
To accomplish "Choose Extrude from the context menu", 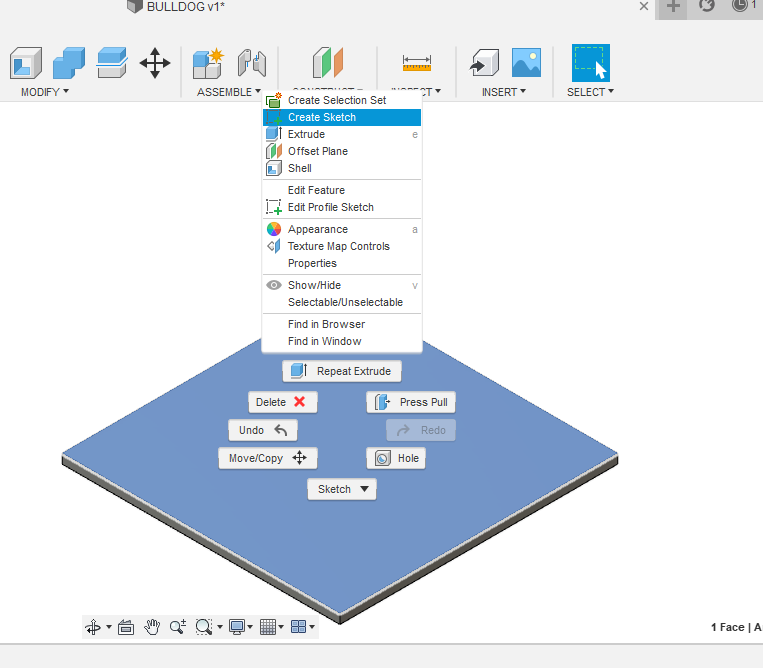I will tap(342, 134).
